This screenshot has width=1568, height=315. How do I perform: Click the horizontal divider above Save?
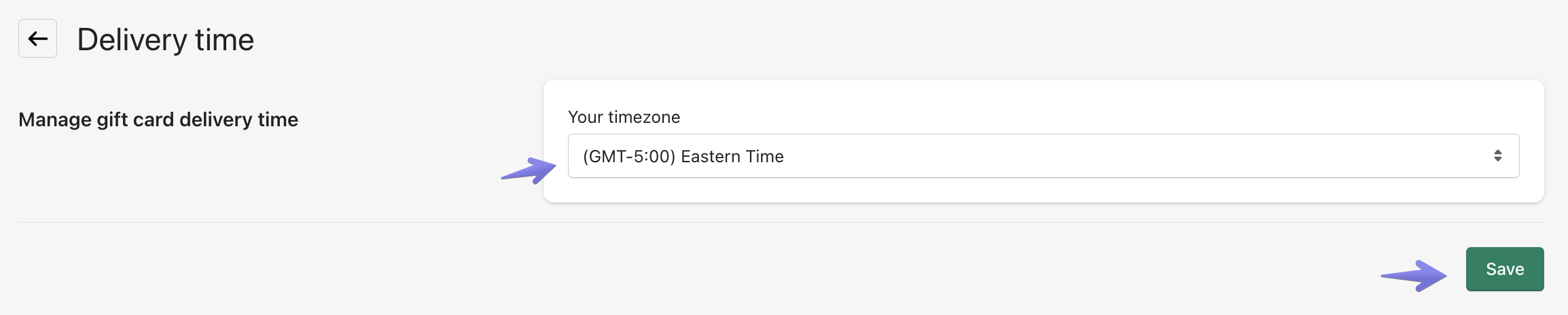click(x=781, y=222)
